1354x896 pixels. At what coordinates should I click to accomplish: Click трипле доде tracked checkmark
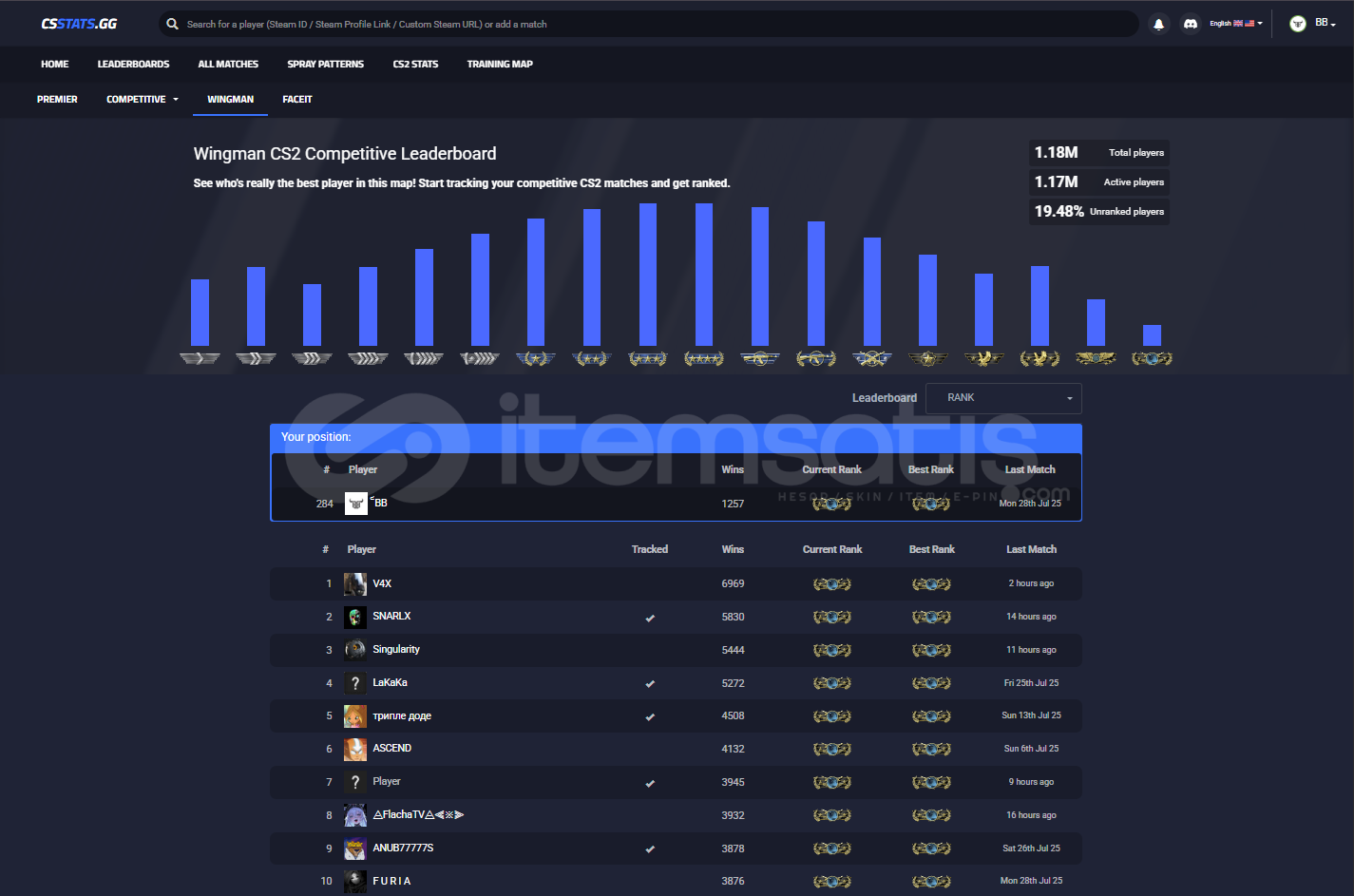650,717
